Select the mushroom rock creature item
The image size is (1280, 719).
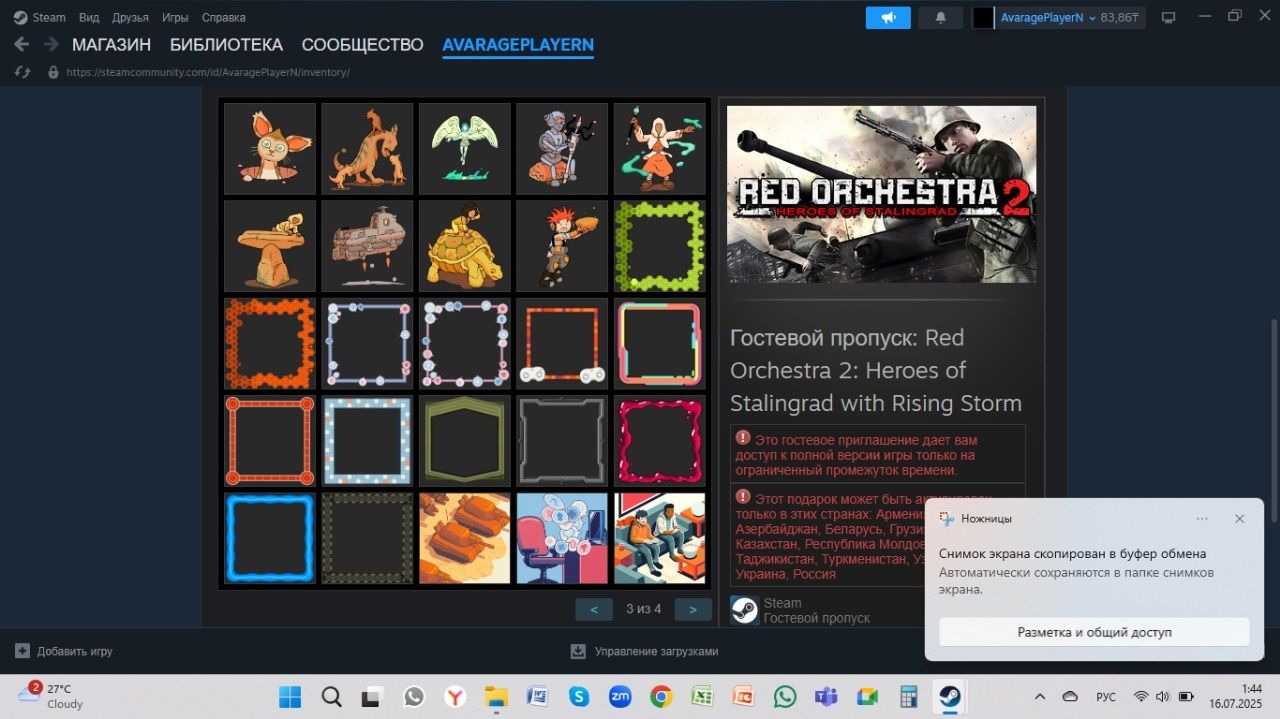[x=270, y=246]
